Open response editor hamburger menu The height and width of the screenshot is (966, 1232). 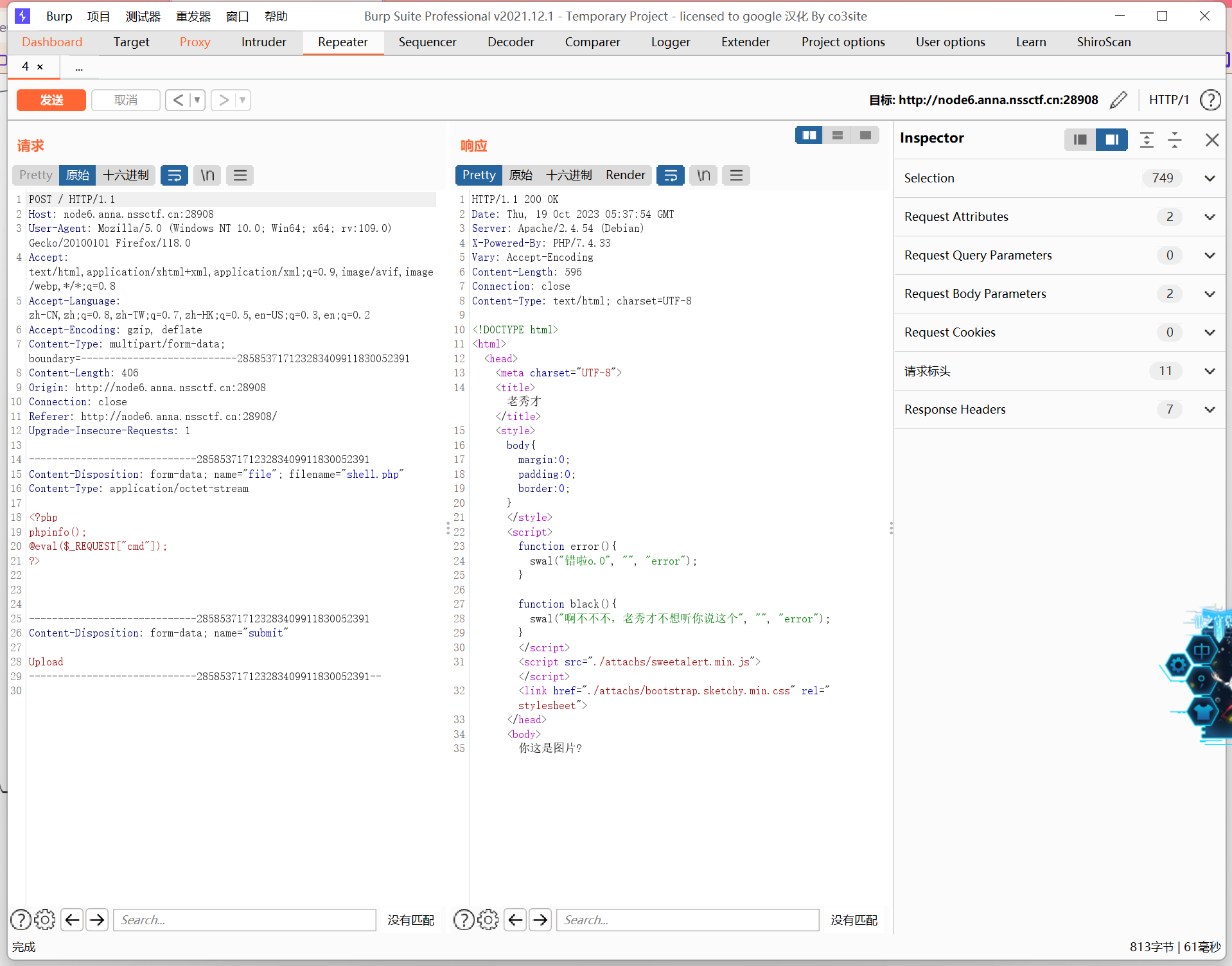click(737, 175)
